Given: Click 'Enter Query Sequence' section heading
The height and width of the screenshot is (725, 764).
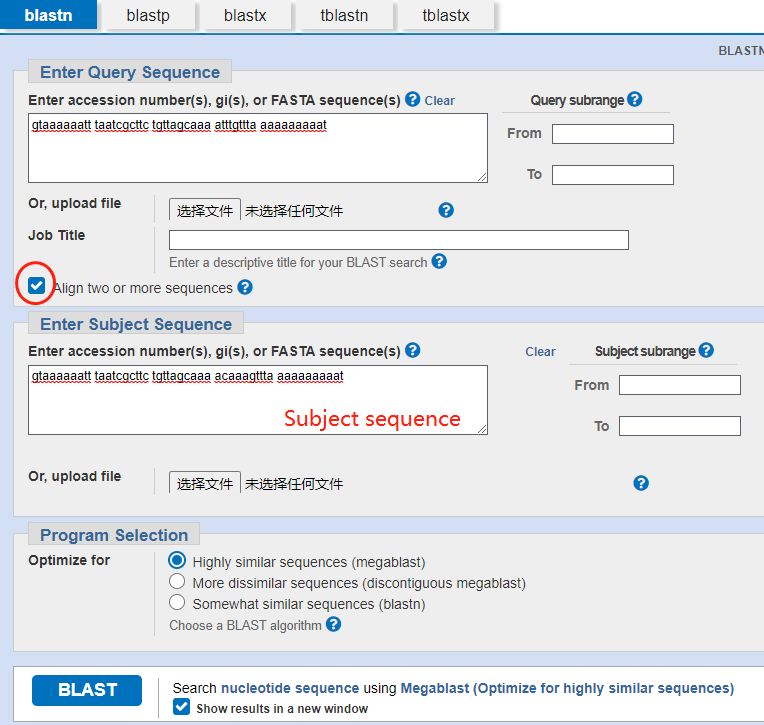Looking at the screenshot, I should pos(130,72).
